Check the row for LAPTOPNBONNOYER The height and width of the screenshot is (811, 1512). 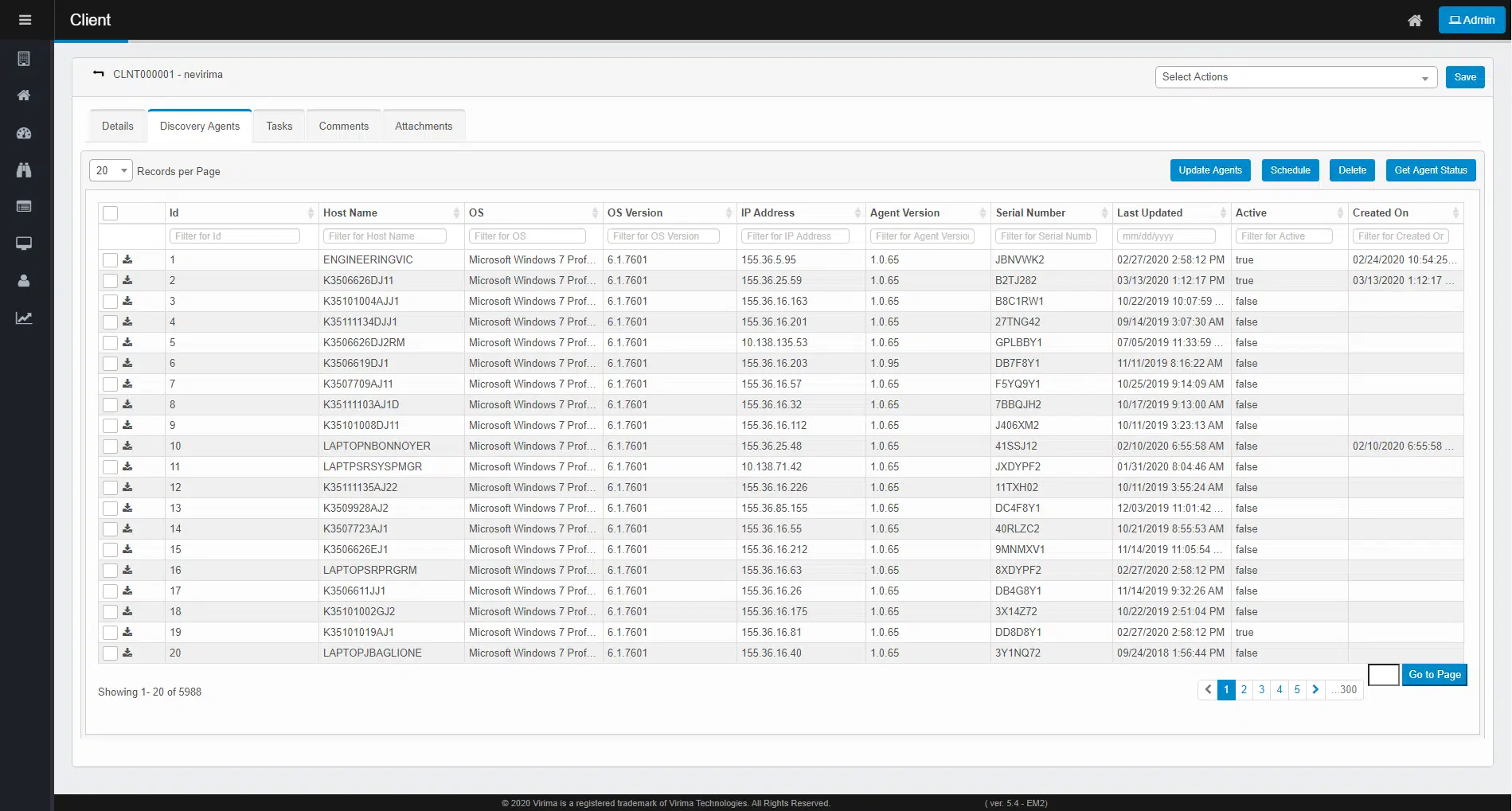(111, 446)
